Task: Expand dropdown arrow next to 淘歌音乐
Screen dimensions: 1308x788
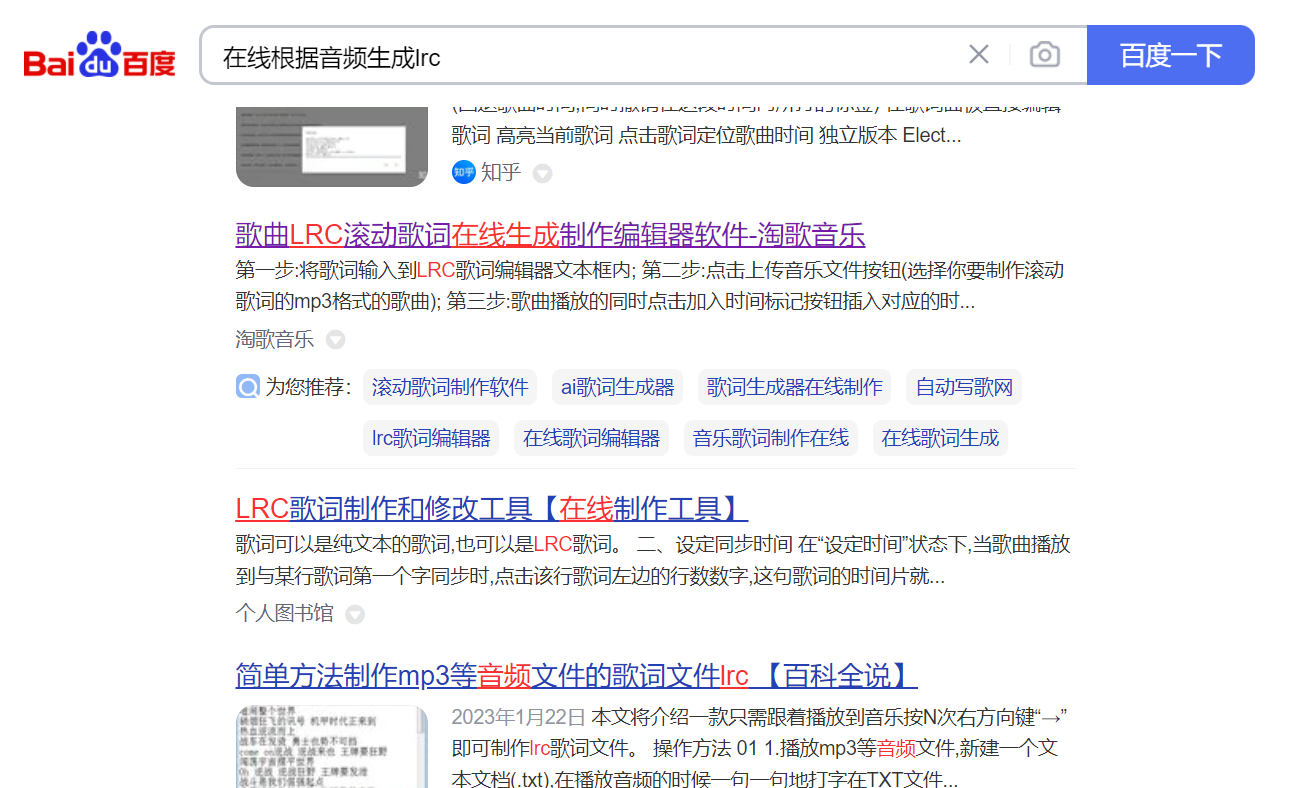Action: 336,340
